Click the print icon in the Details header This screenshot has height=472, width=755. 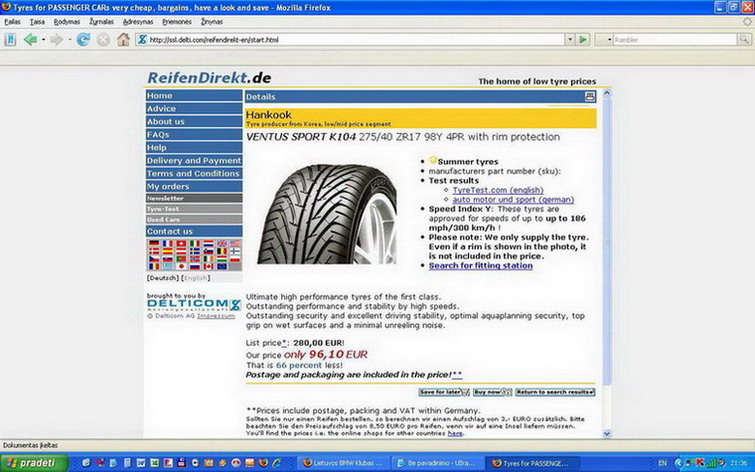click(590, 96)
